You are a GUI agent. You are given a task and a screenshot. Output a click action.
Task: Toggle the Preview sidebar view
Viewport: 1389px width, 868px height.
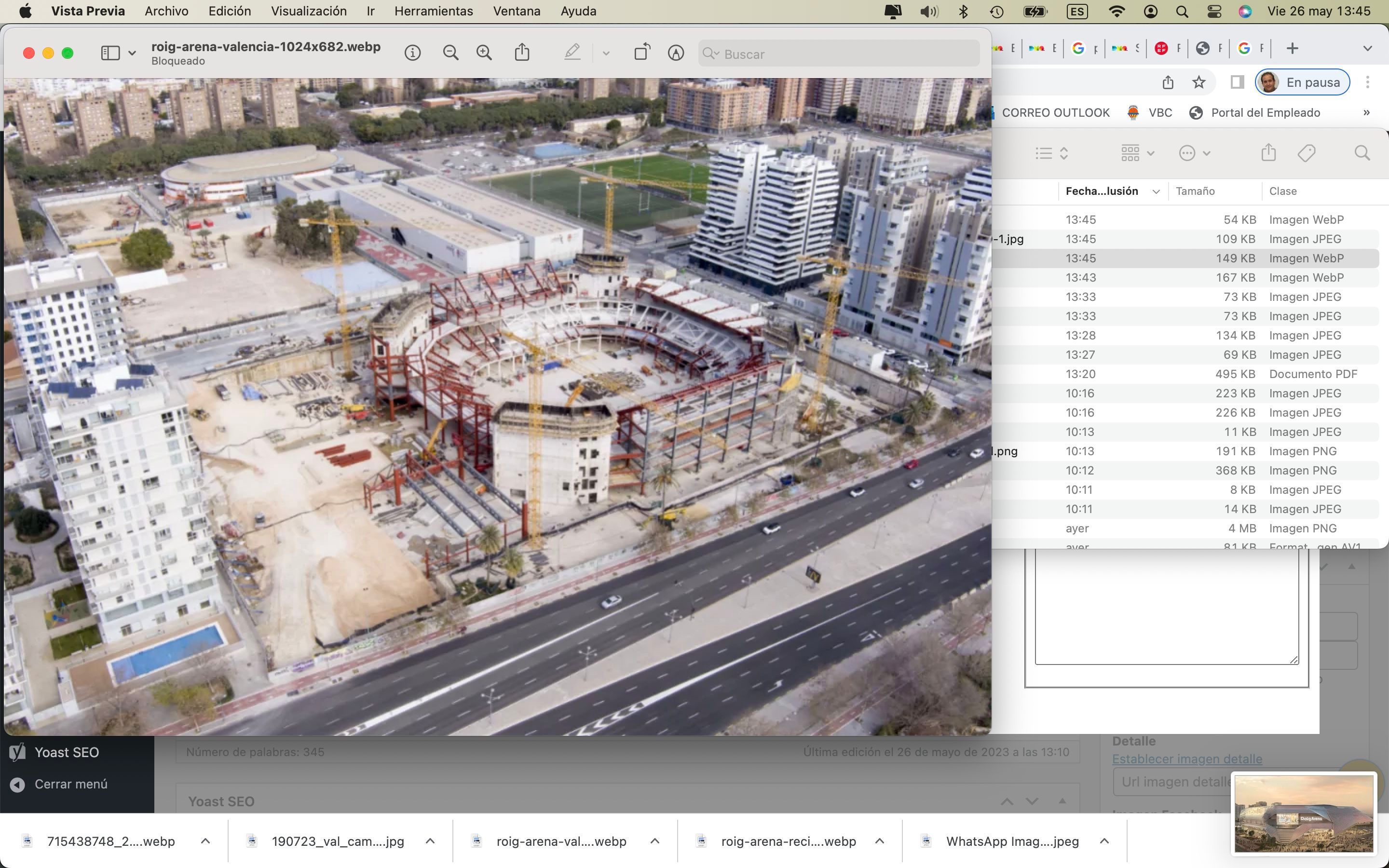click(x=110, y=54)
